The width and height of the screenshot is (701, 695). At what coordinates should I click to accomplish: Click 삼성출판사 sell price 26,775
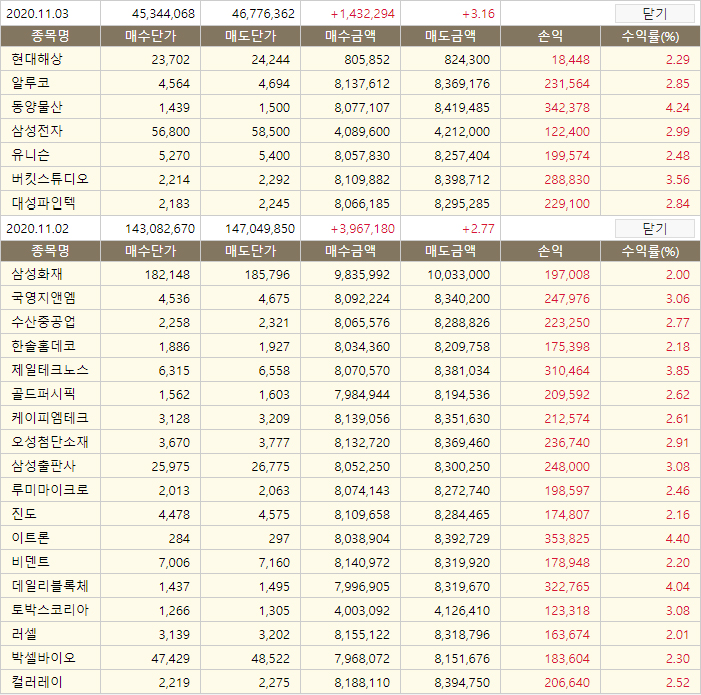point(270,467)
